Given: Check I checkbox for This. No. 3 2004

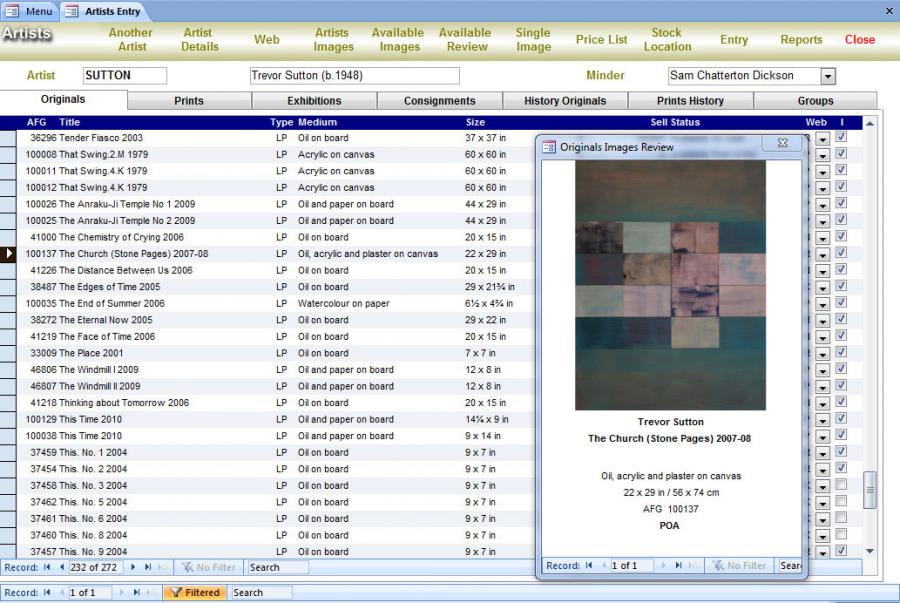Looking at the screenshot, I should [841, 485].
